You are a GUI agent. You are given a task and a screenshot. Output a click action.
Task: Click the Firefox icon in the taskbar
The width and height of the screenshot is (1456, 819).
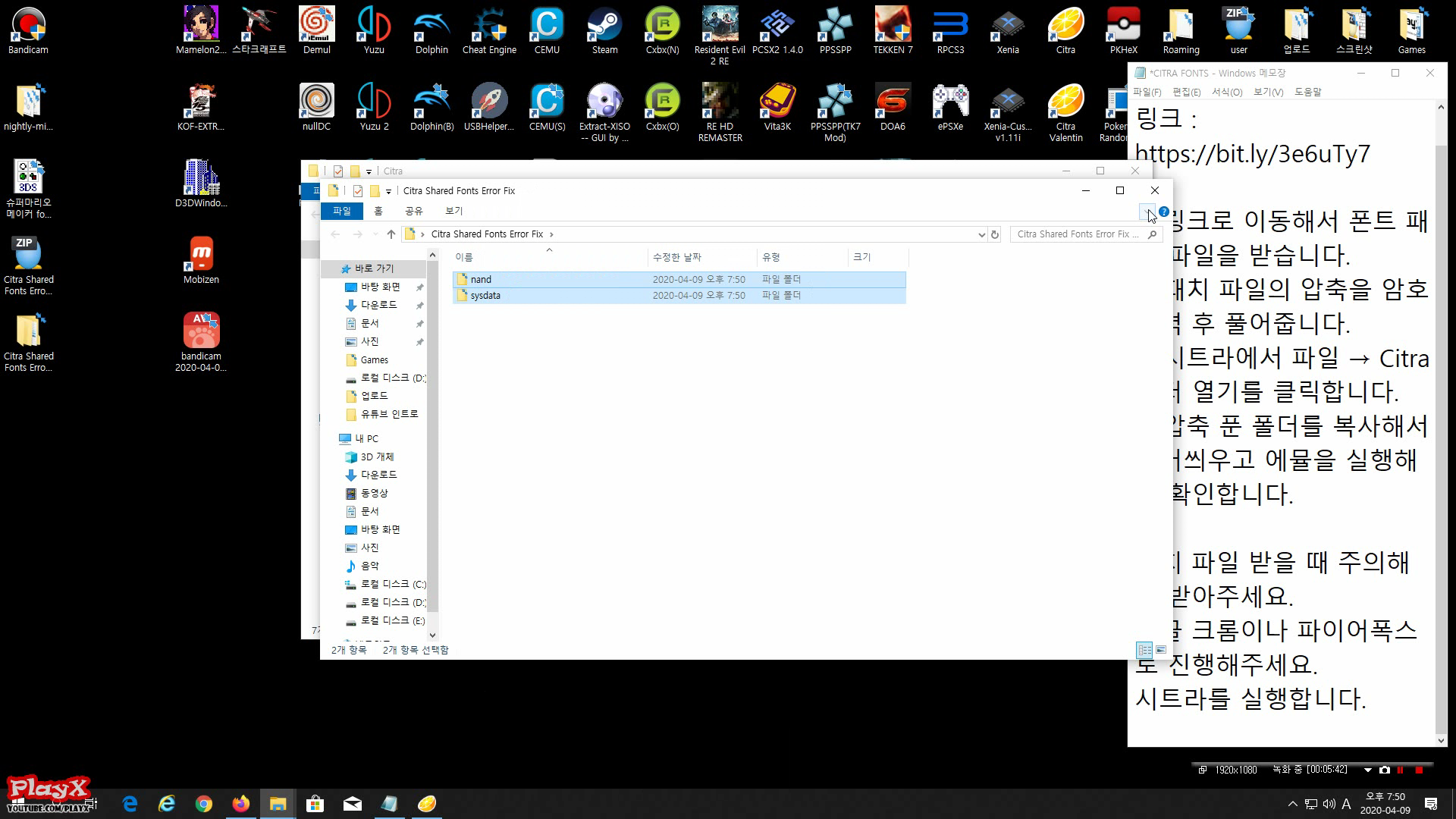click(x=241, y=804)
